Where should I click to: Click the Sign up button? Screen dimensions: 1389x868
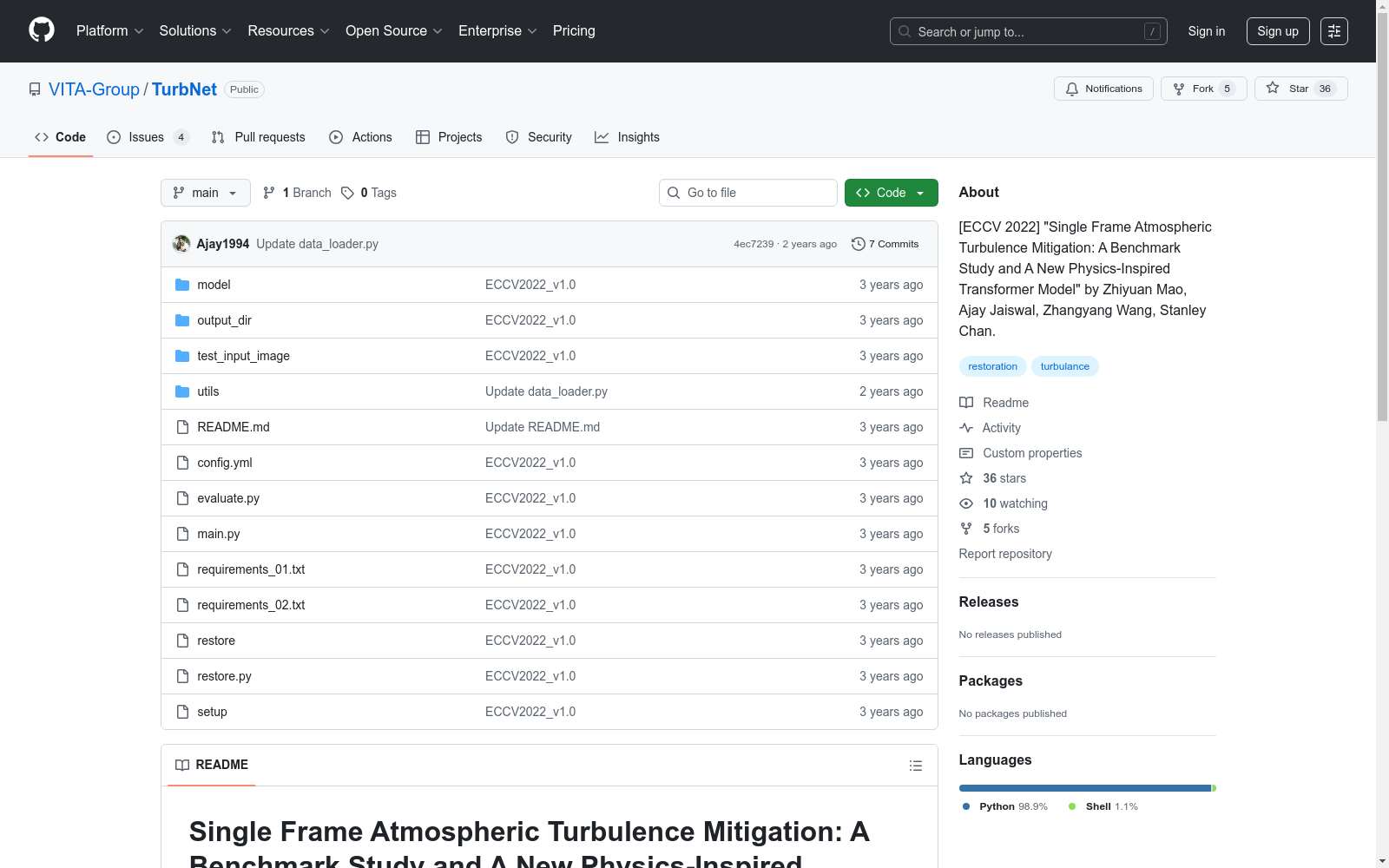(1278, 31)
